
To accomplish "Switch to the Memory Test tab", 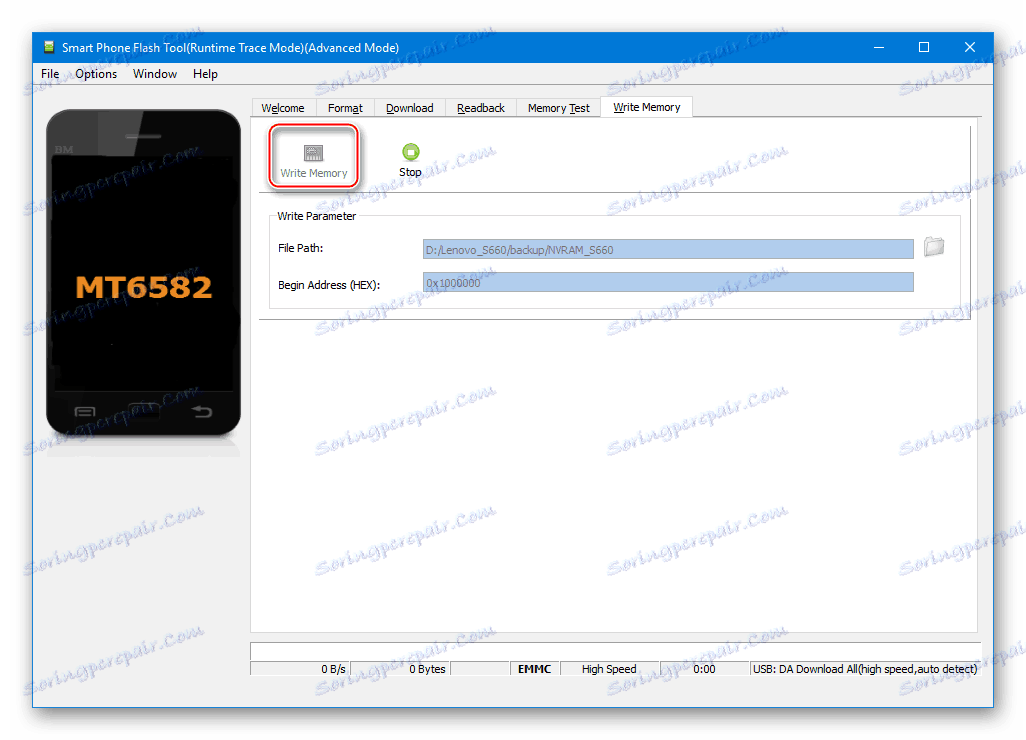I will pos(558,107).
